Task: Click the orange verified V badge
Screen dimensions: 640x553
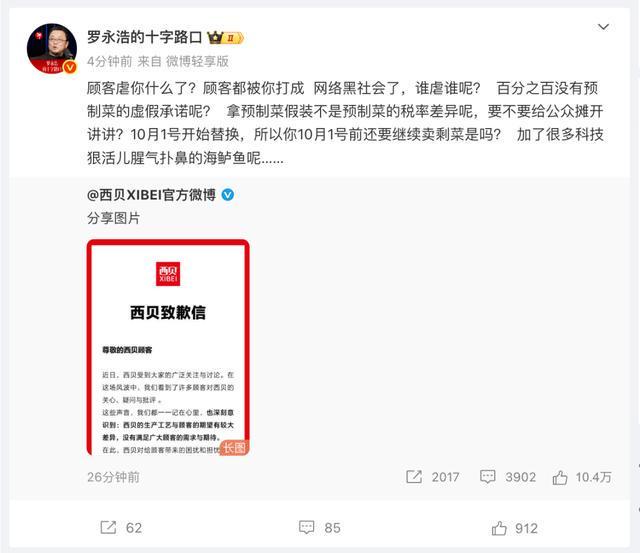Action: click(70, 67)
